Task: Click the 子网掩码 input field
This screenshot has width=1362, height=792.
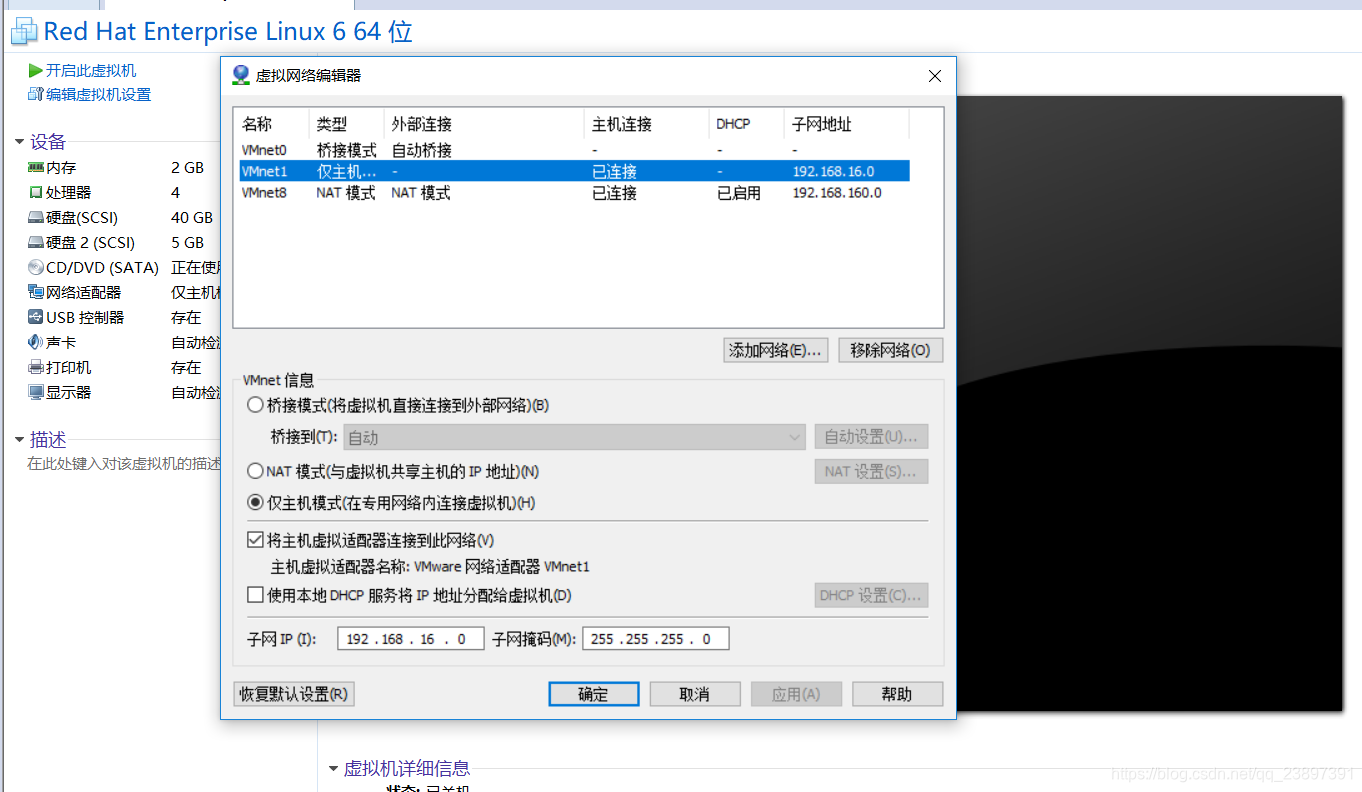Action: (x=656, y=639)
